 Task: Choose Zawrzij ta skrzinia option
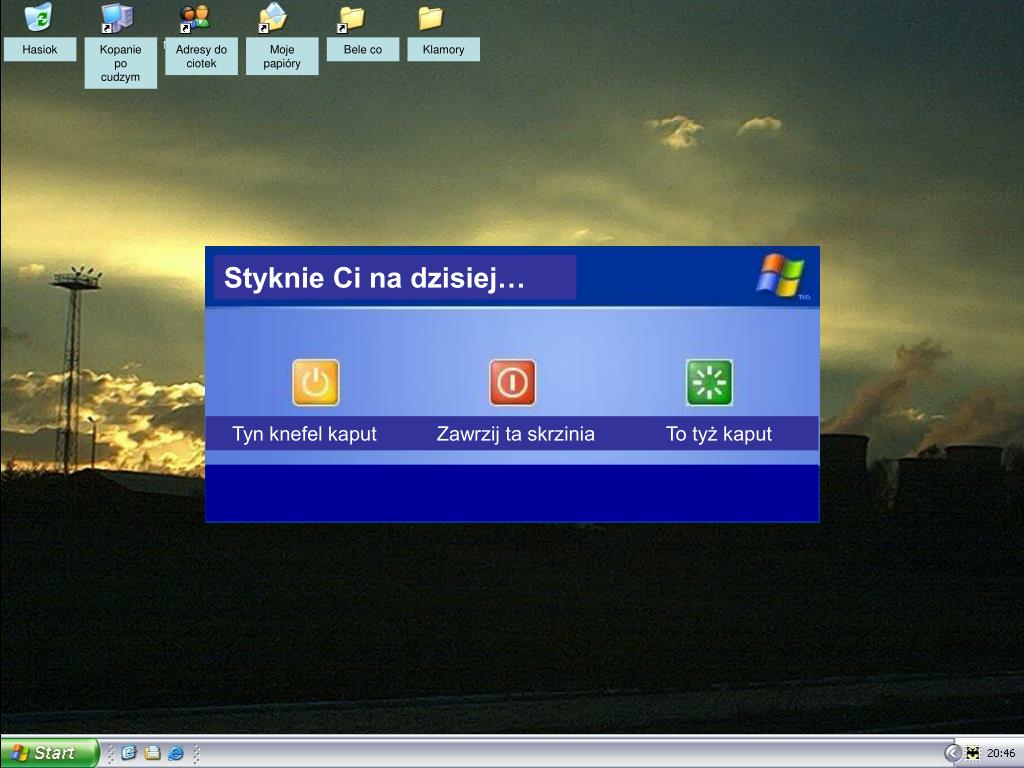coord(515,434)
